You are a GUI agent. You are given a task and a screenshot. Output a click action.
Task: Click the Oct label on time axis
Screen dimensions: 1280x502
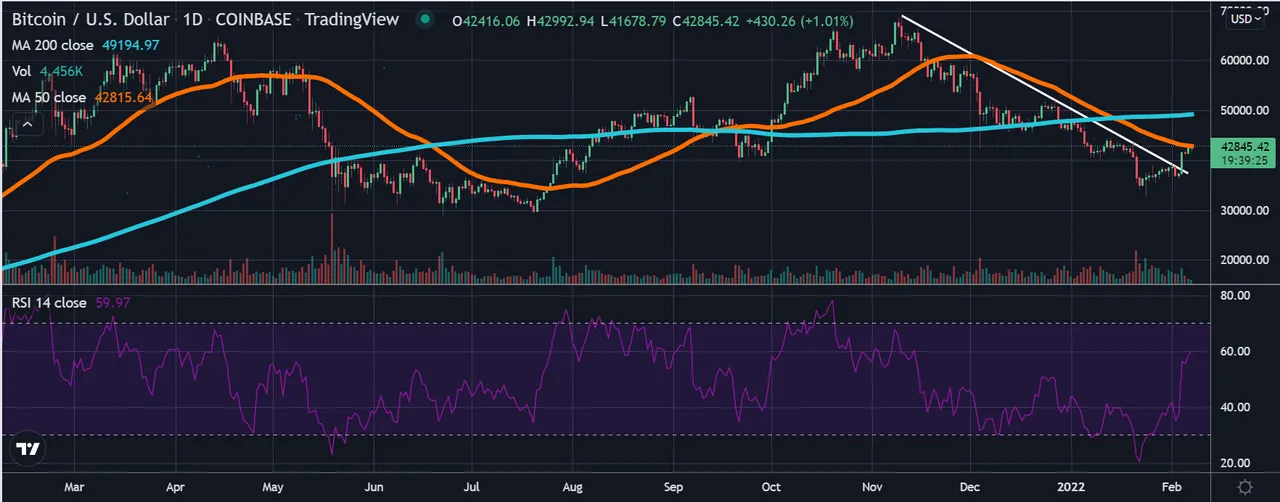pyautogui.click(x=771, y=487)
